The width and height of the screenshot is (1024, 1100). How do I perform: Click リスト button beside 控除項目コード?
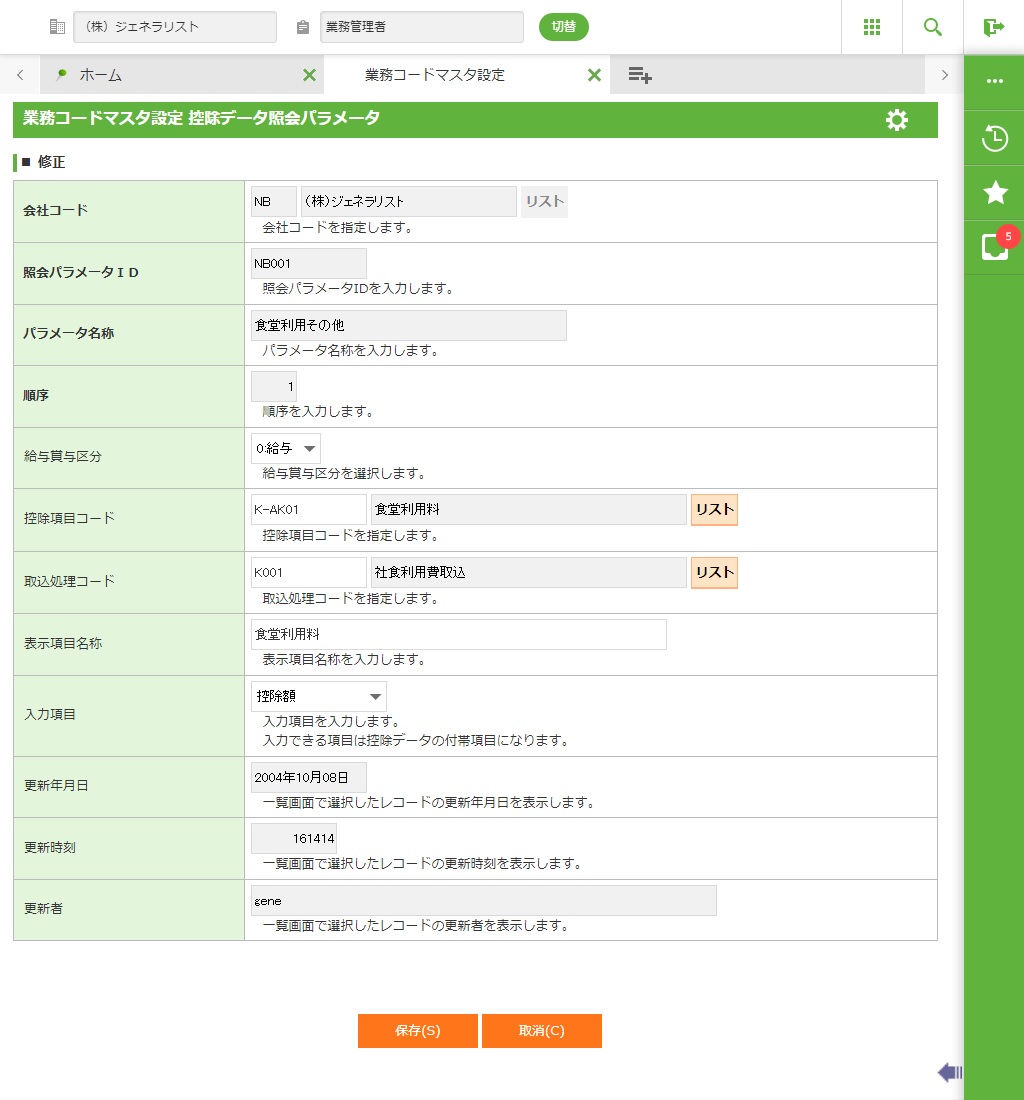(x=714, y=510)
